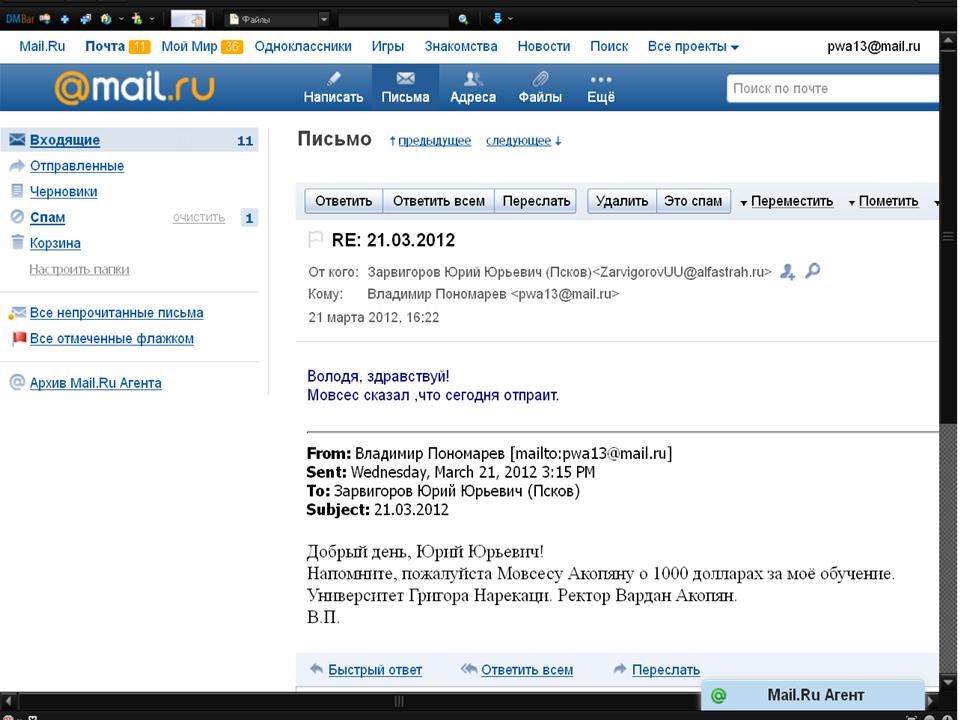960x720 pixels.
Task: Click the red flag icon in sidebar
Action: (x=19, y=338)
